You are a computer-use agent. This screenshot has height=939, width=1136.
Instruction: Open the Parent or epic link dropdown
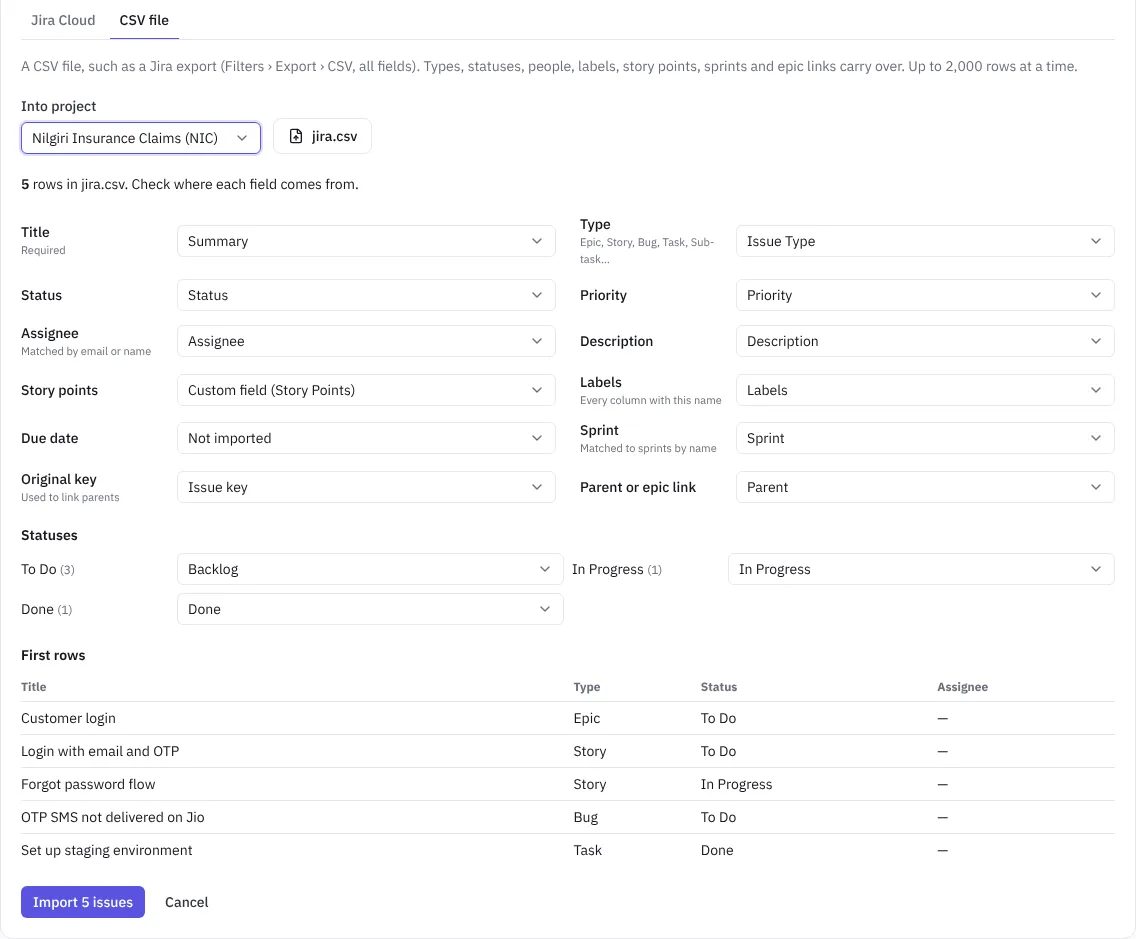[925, 487]
